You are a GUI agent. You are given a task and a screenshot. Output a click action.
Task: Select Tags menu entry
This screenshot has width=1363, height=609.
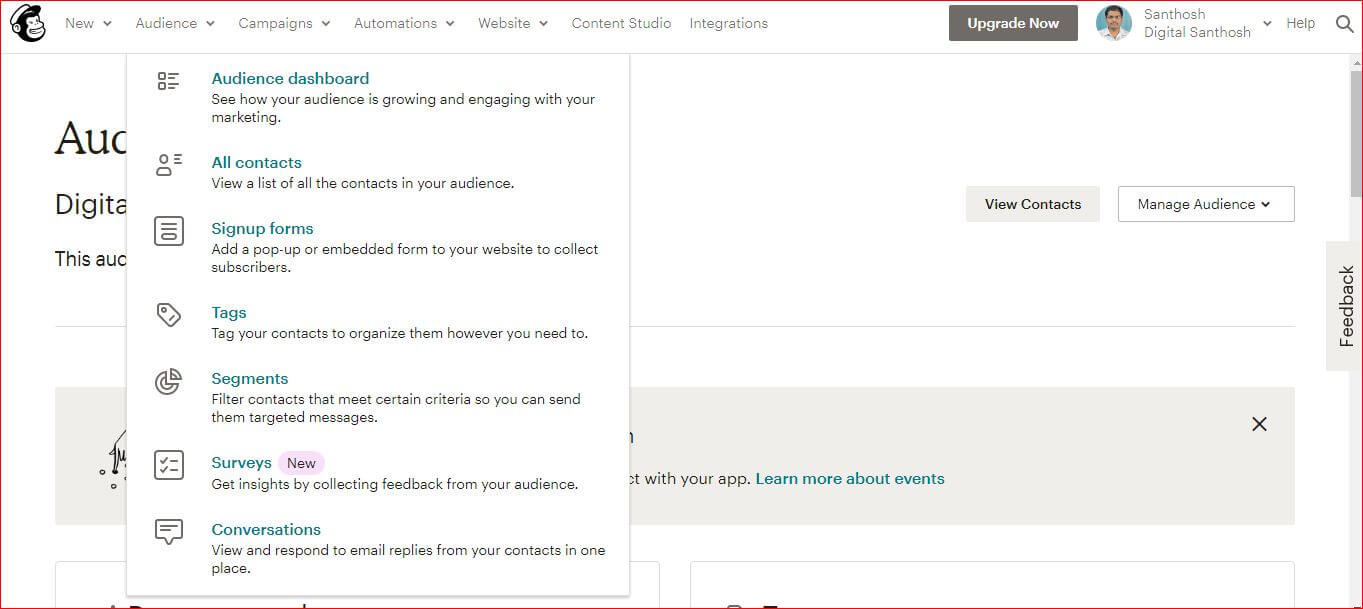pos(229,312)
